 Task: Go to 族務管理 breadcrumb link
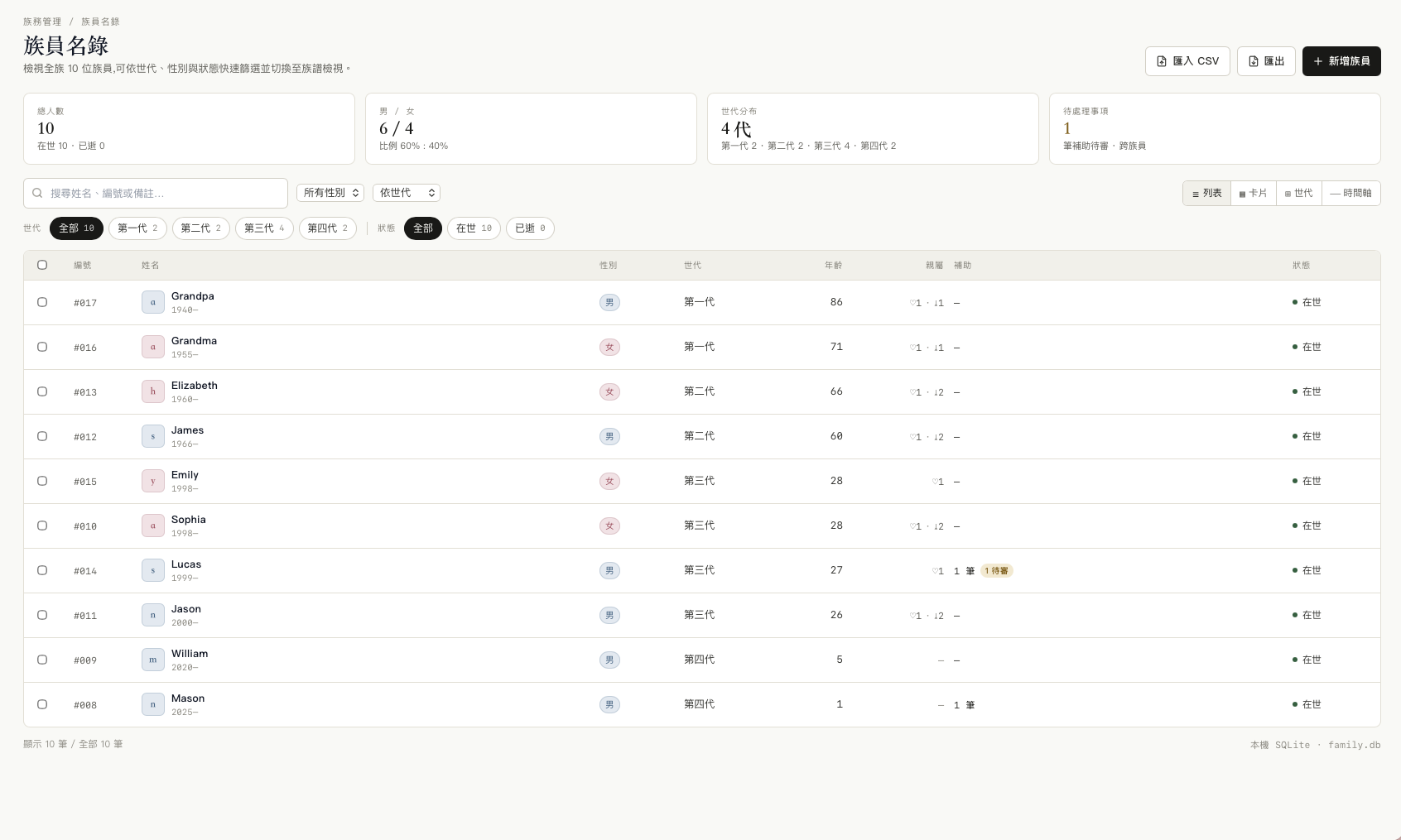[x=42, y=22]
